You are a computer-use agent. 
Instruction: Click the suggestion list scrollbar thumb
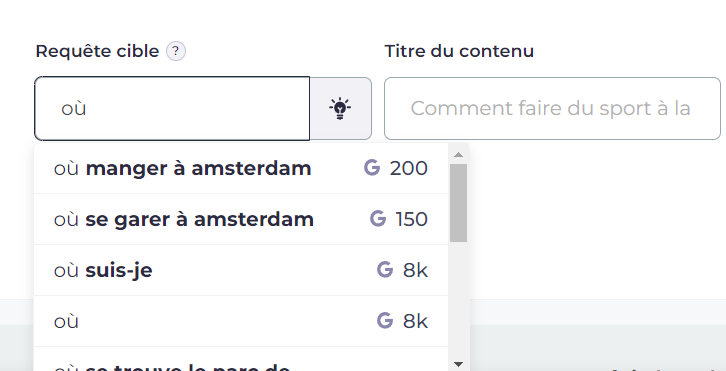(458, 202)
